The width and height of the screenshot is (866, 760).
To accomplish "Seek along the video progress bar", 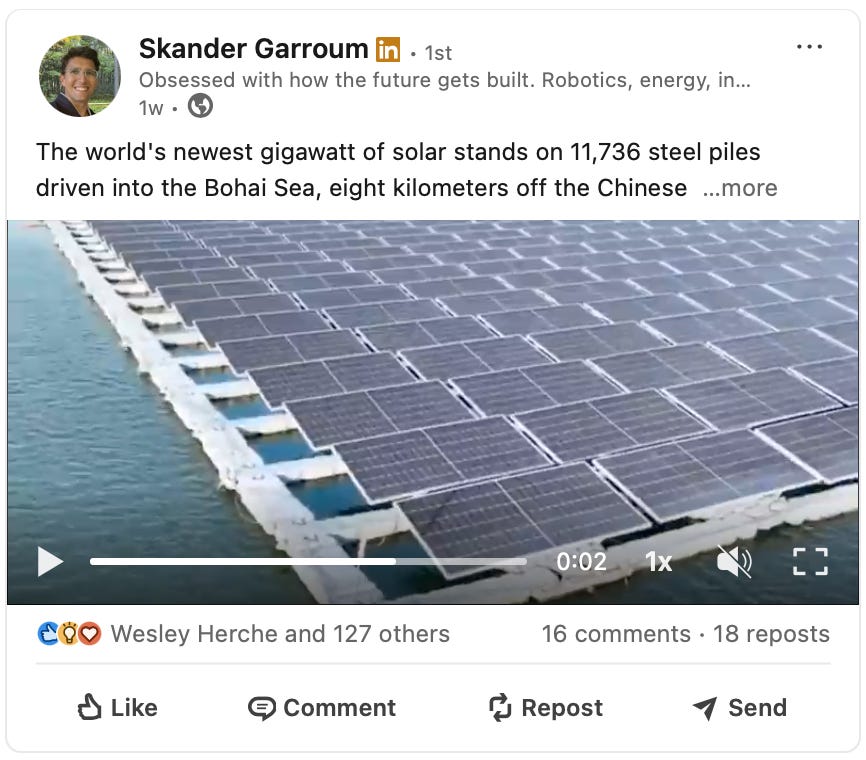I will (x=308, y=562).
